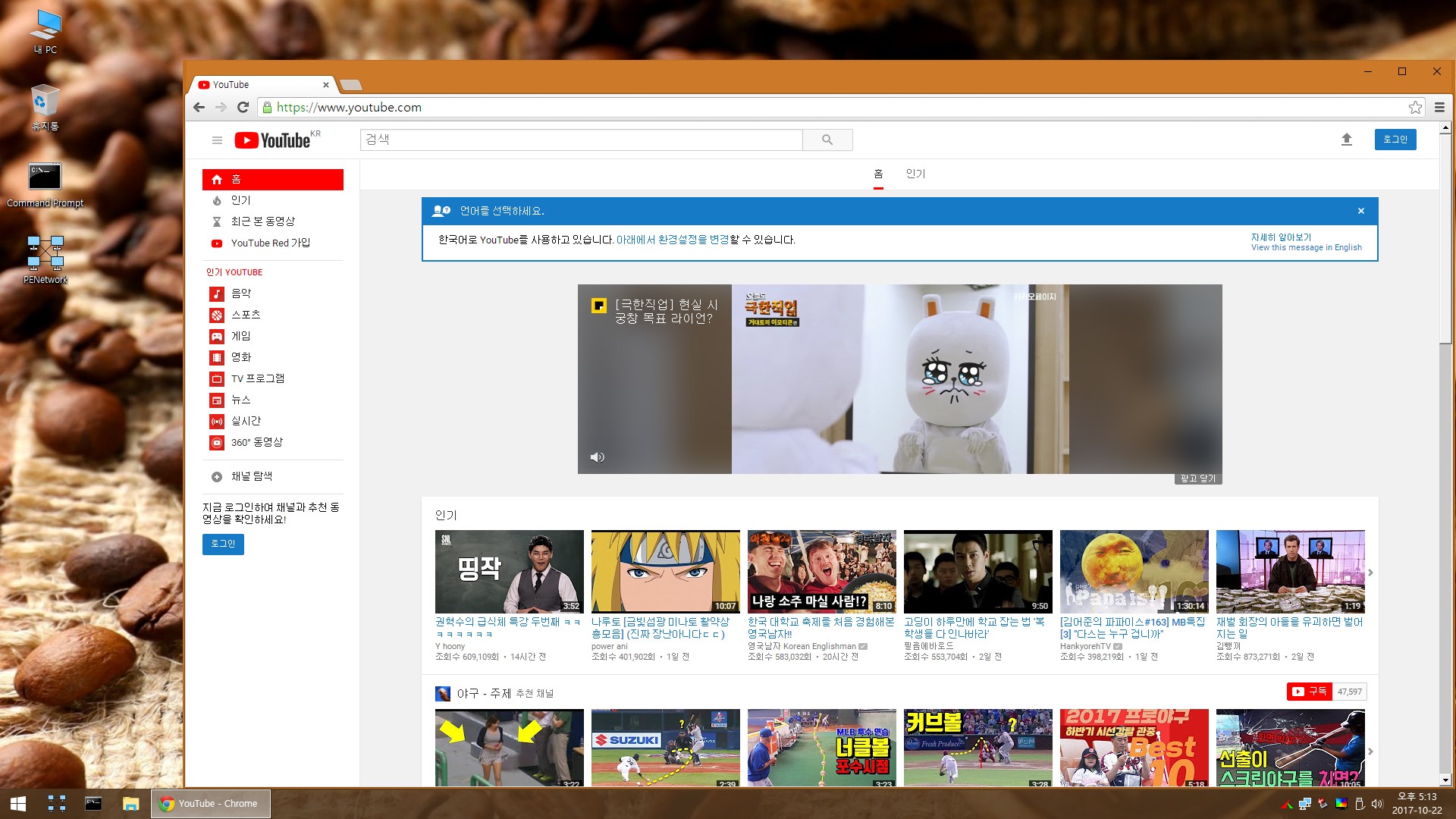
Task: Open the Windows Start menu
Action: [18, 803]
